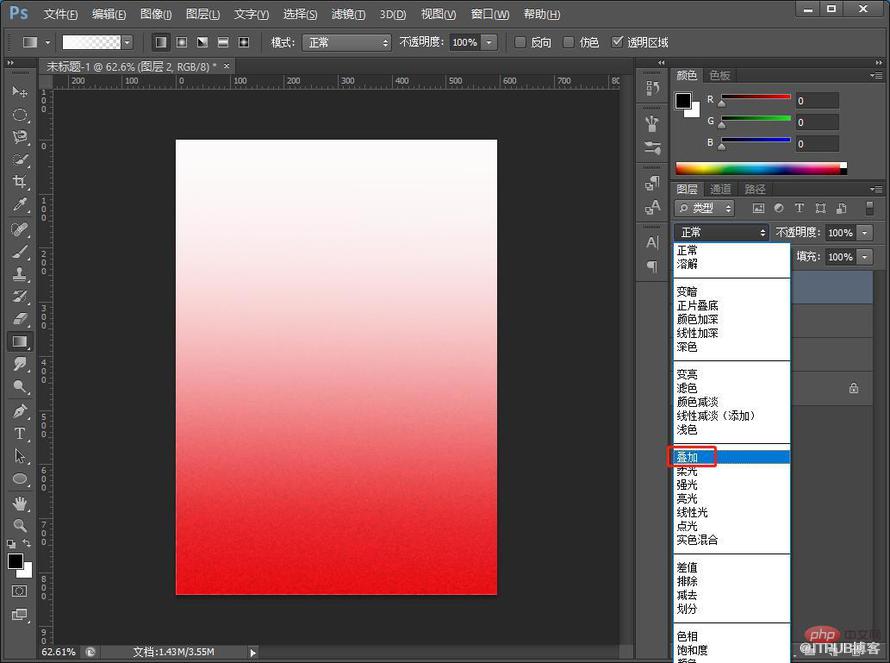Image resolution: width=890 pixels, height=663 pixels.
Task: Select the Clone Stamp tool
Action: 20,274
